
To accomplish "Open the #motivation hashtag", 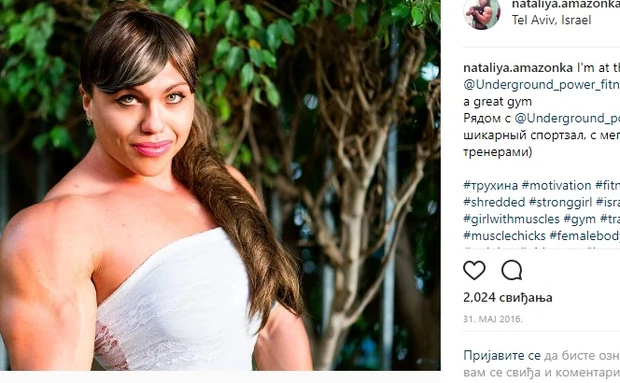I will 556,185.
